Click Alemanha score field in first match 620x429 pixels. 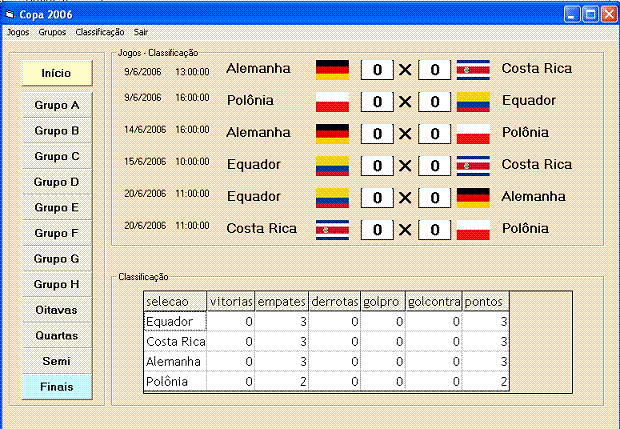(376, 69)
